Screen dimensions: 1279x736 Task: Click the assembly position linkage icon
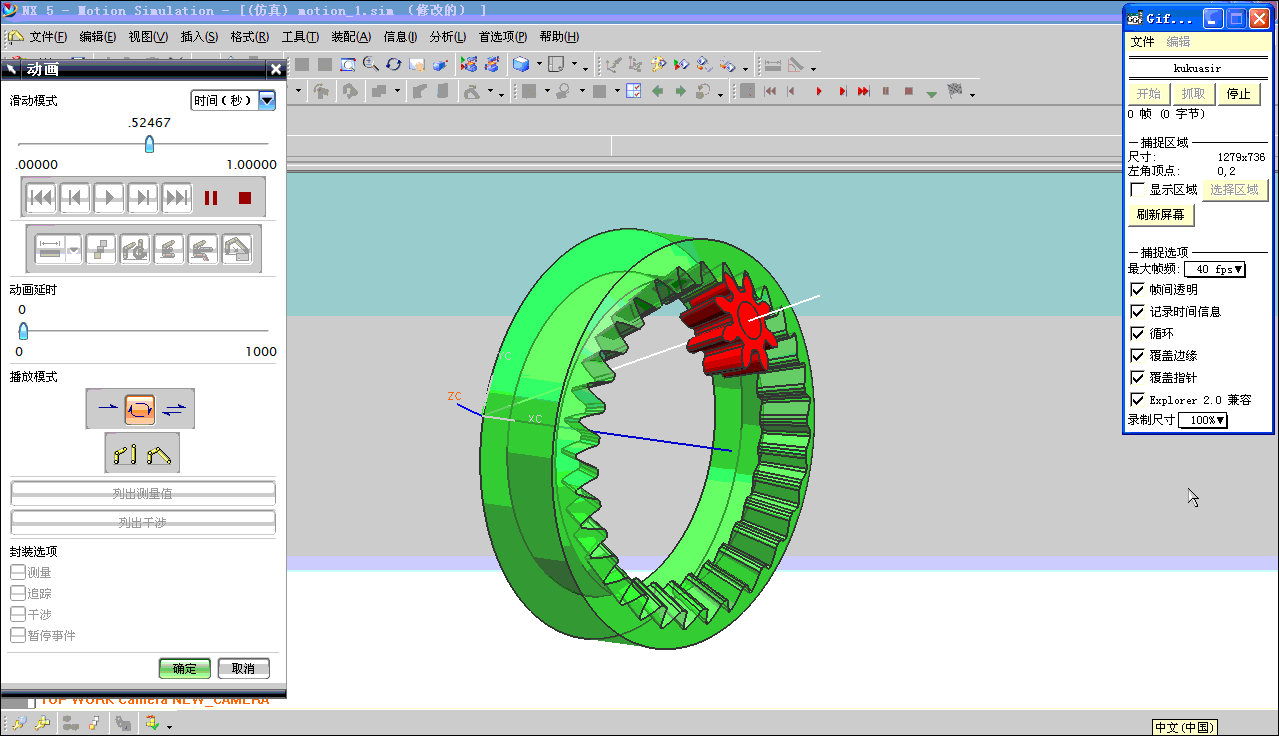pyautogui.click(x=159, y=454)
